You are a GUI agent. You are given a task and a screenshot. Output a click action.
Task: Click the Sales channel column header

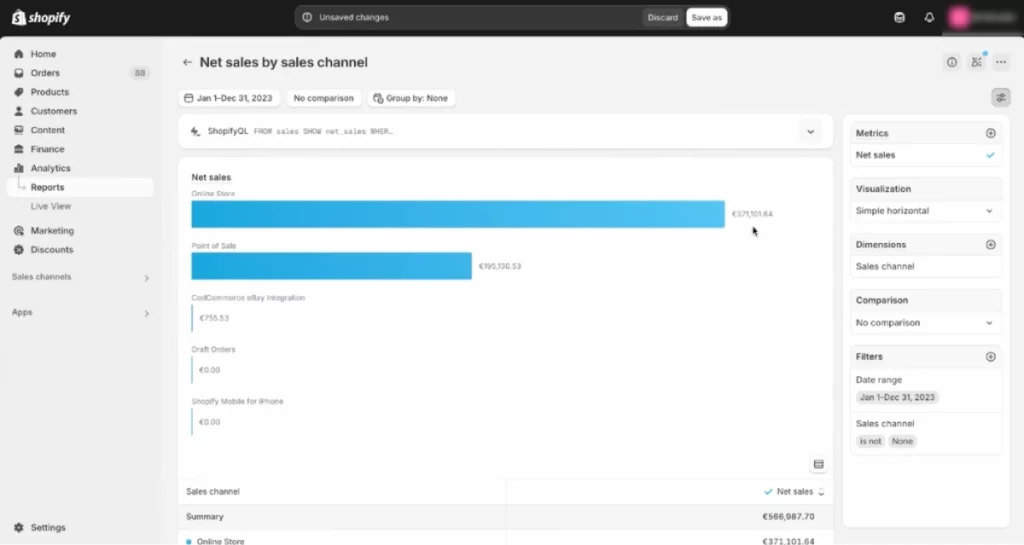[x=213, y=491]
